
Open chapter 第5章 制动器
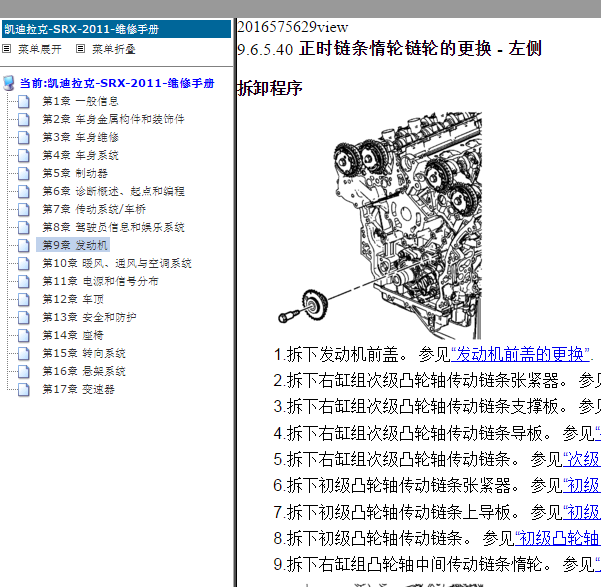point(75,173)
